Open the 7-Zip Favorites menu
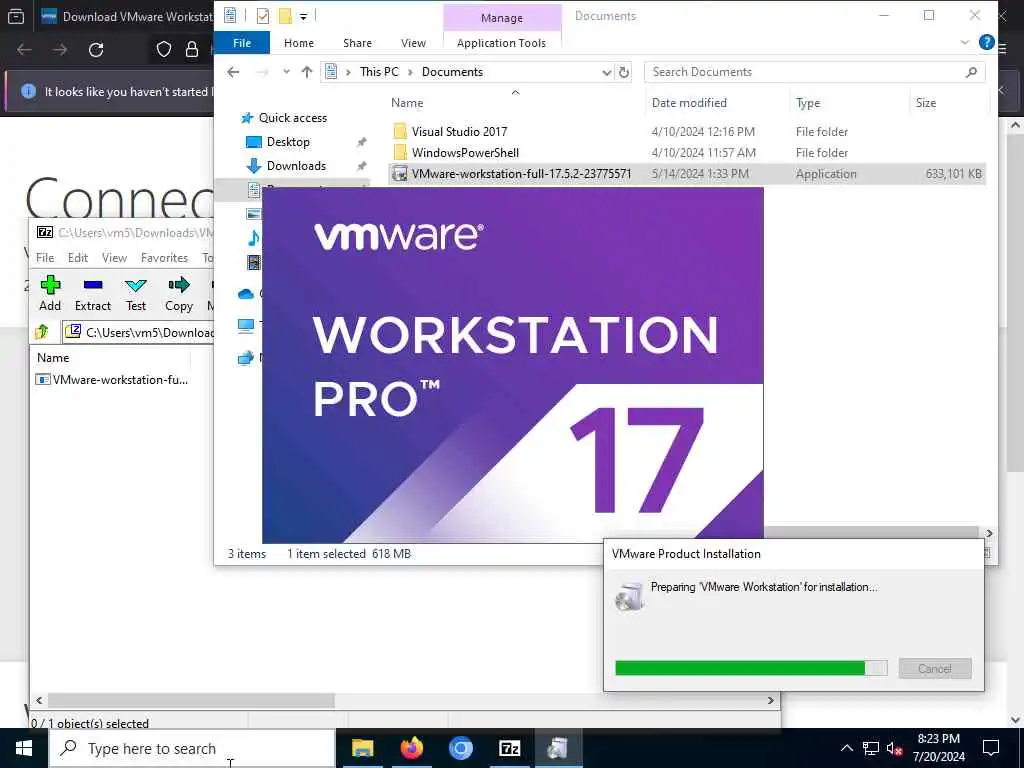 tap(165, 257)
